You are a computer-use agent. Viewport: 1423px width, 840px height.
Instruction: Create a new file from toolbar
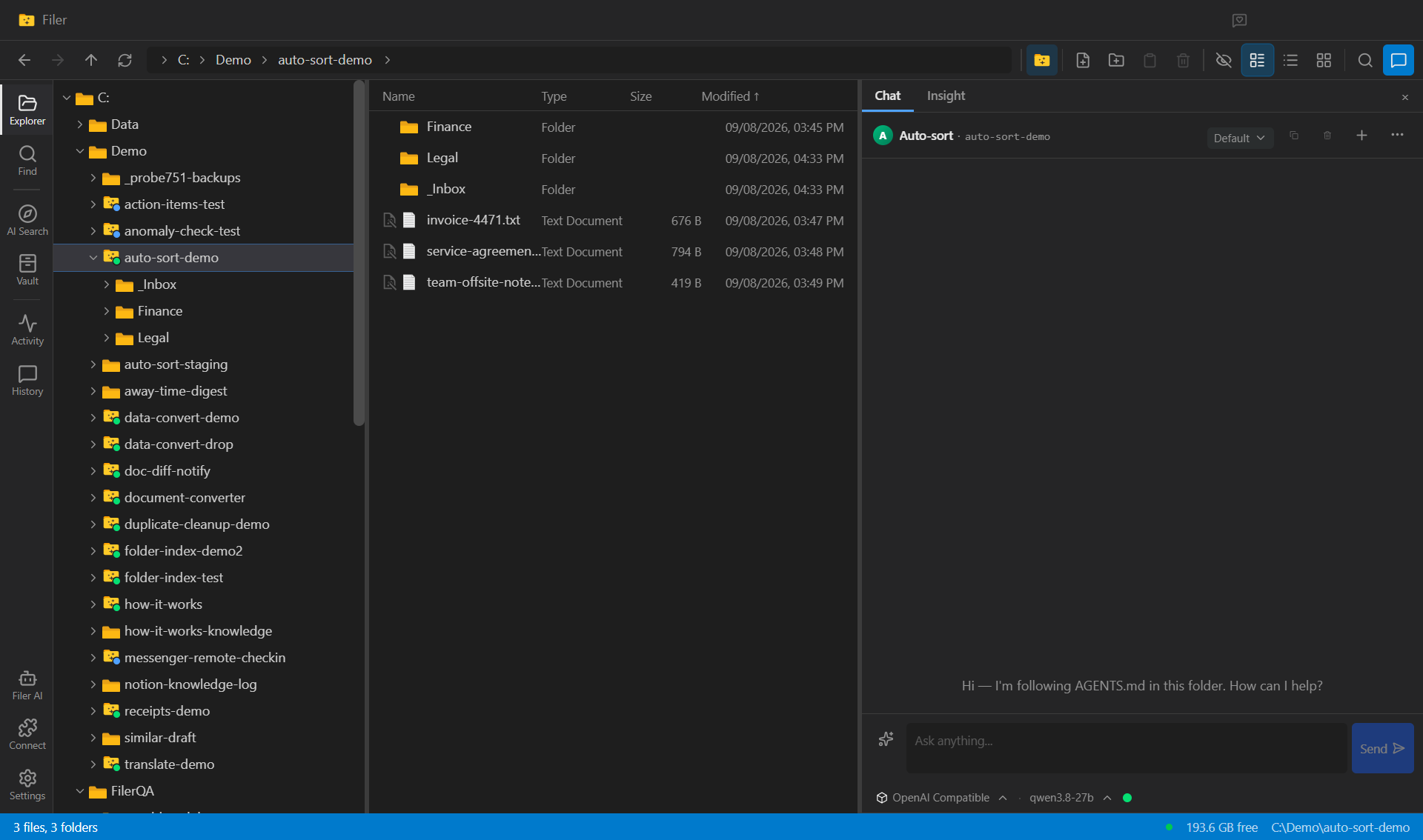coord(1083,60)
